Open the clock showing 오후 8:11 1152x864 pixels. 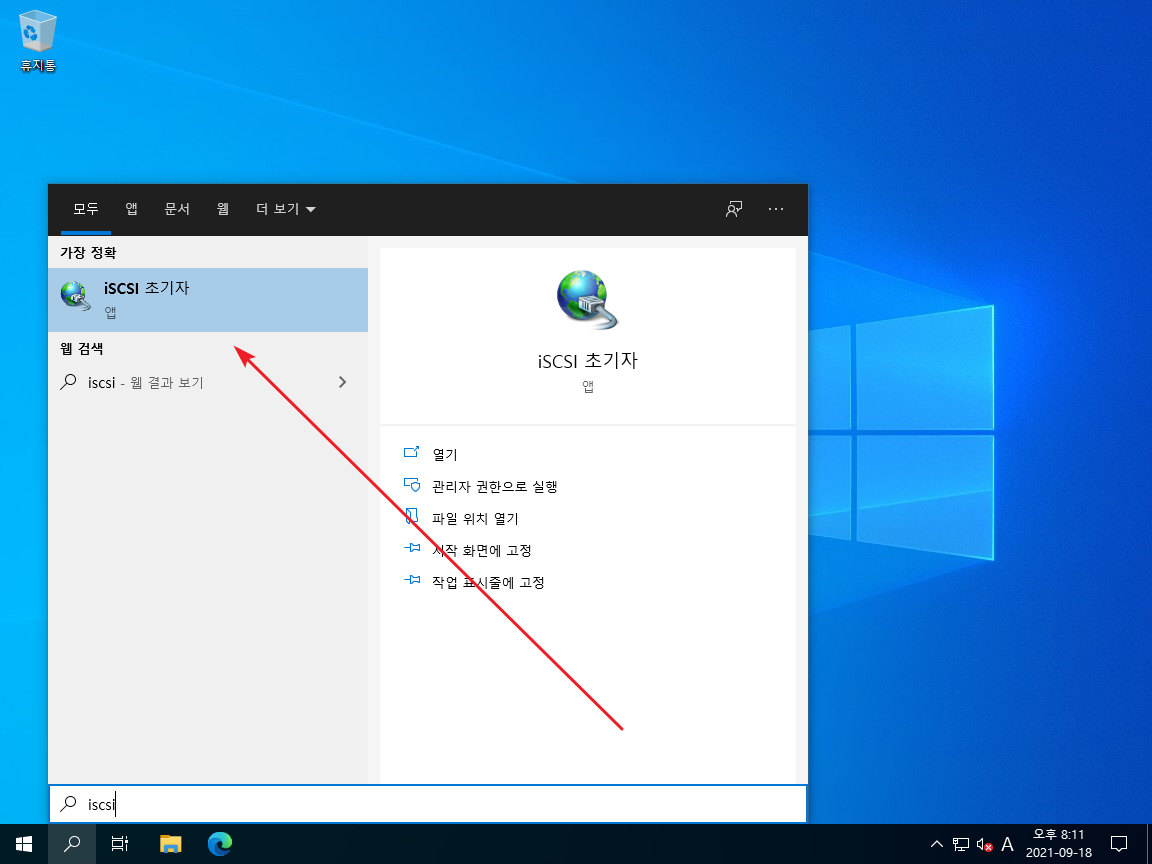pos(1059,843)
